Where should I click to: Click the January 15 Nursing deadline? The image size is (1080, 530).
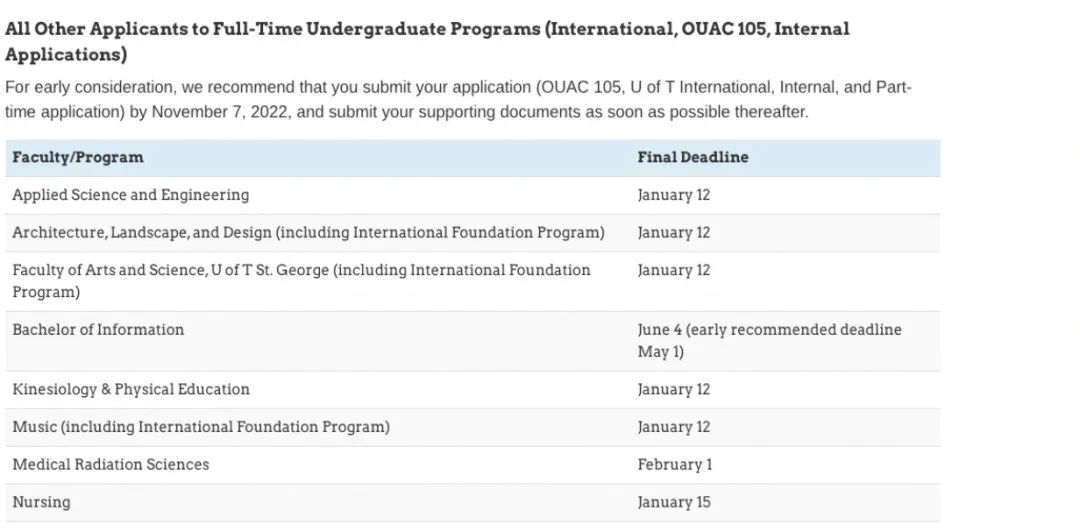coord(673,502)
